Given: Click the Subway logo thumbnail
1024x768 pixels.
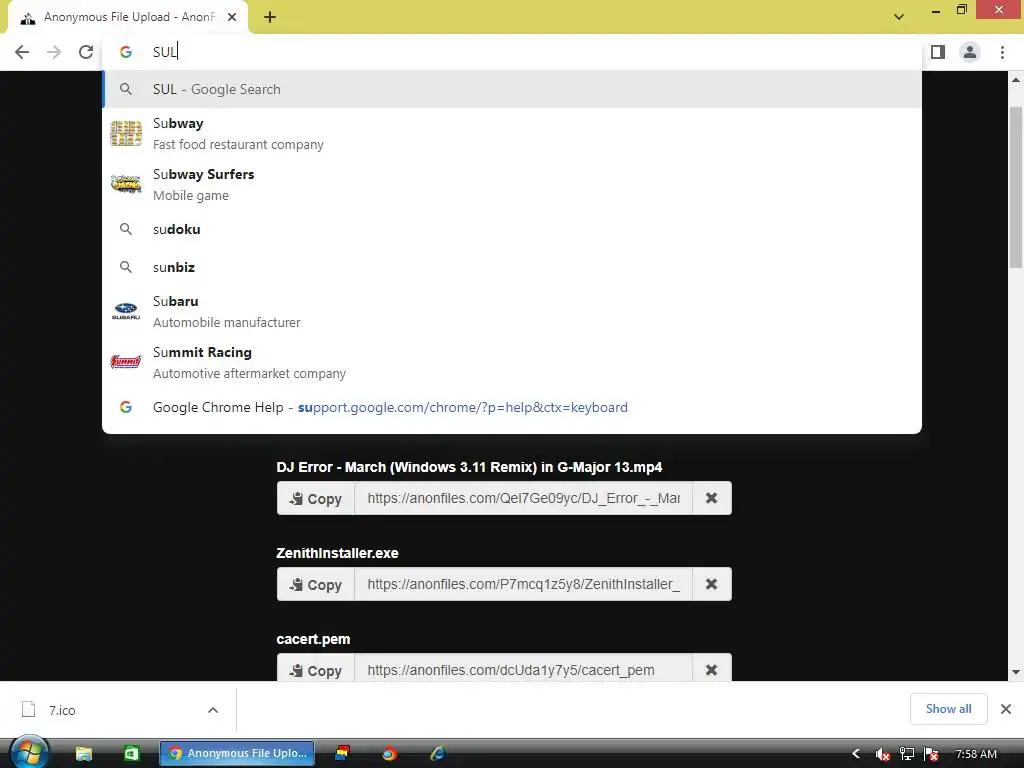Looking at the screenshot, I should (x=126, y=133).
